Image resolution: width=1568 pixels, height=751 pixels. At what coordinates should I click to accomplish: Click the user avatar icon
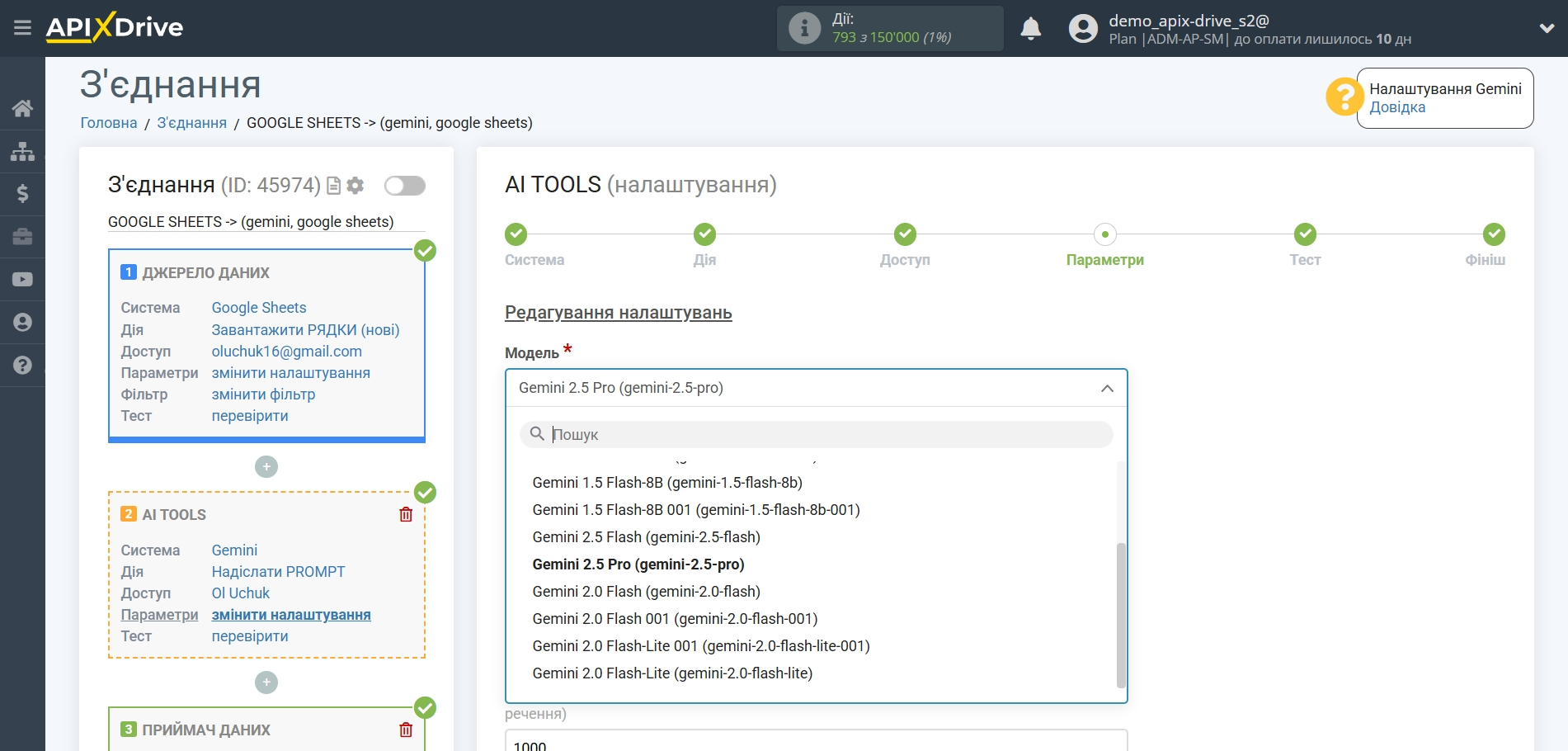coord(1083,28)
